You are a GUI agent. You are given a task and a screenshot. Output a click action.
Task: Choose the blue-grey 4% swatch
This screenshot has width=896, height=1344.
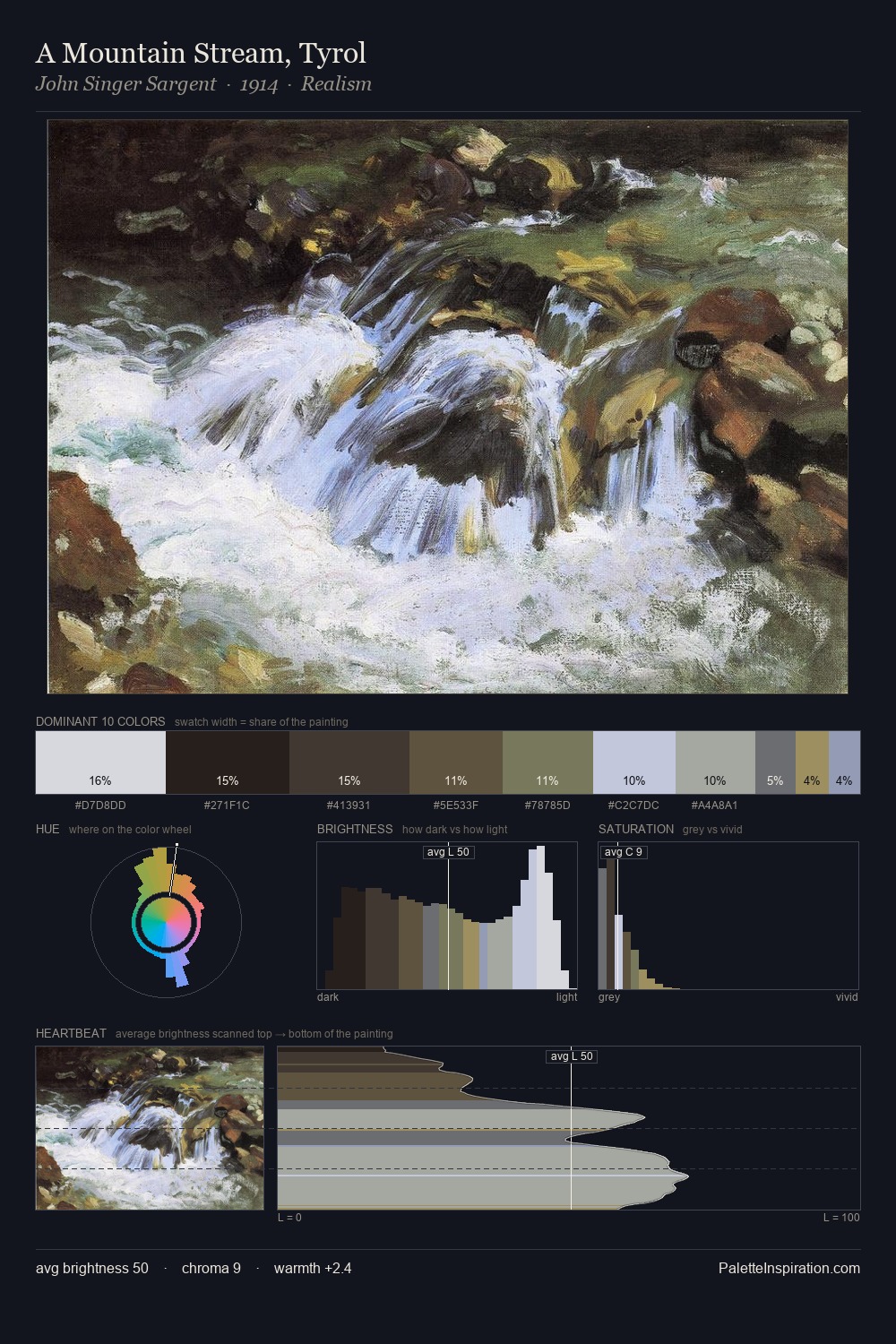pos(844,762)
